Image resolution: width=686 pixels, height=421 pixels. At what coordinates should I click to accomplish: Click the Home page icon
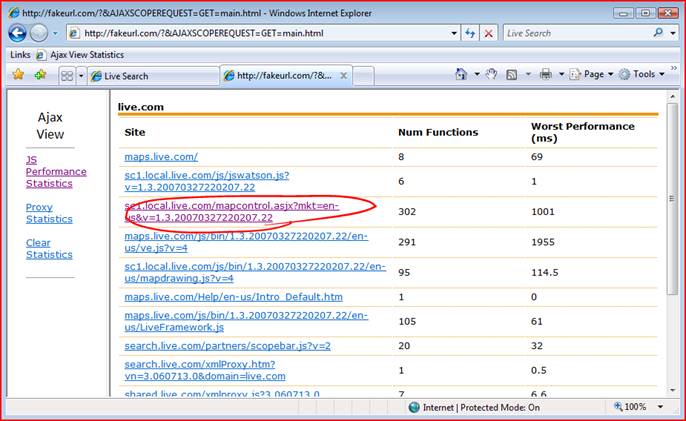click(x=461, y=74)
